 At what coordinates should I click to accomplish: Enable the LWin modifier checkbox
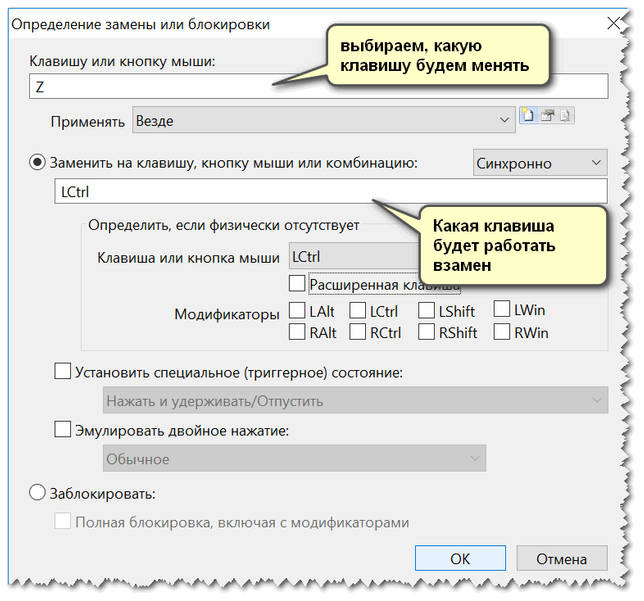pyautogui.click(x=501, y=309)
